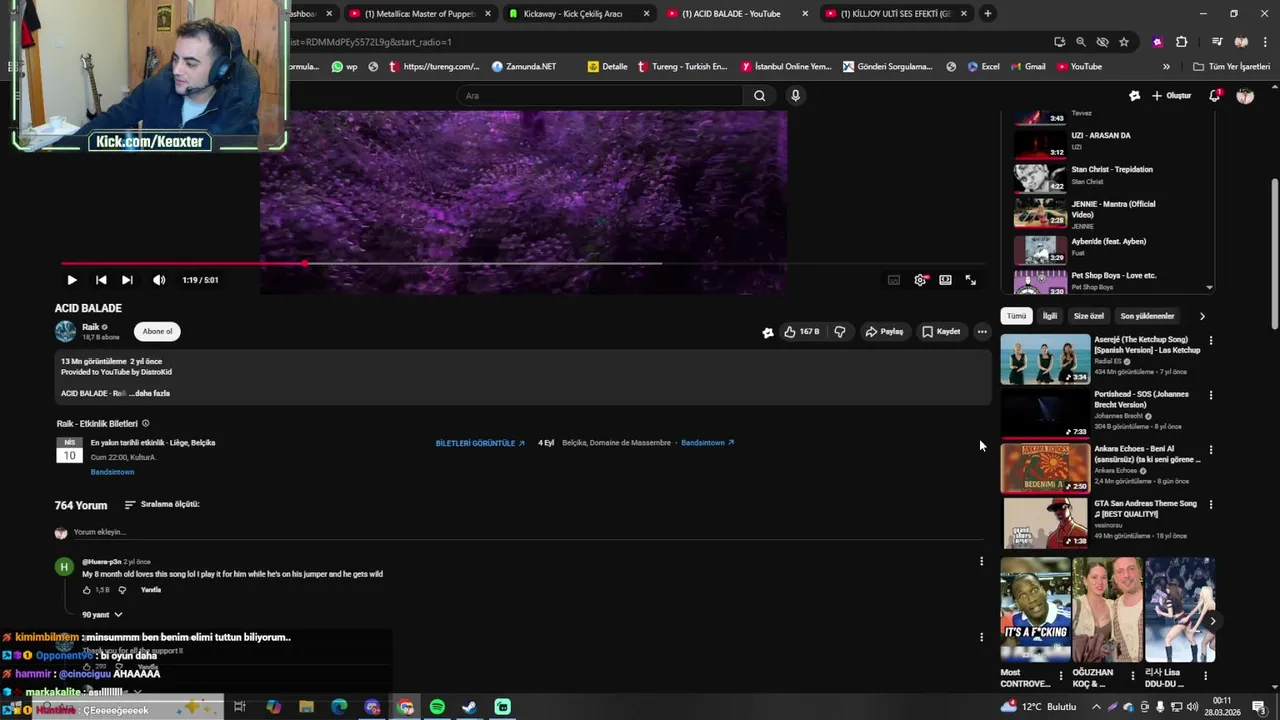Share the video via Paylaş
Image resolution: width=1280 pixels, height=720 pixels.
(884, 332)
